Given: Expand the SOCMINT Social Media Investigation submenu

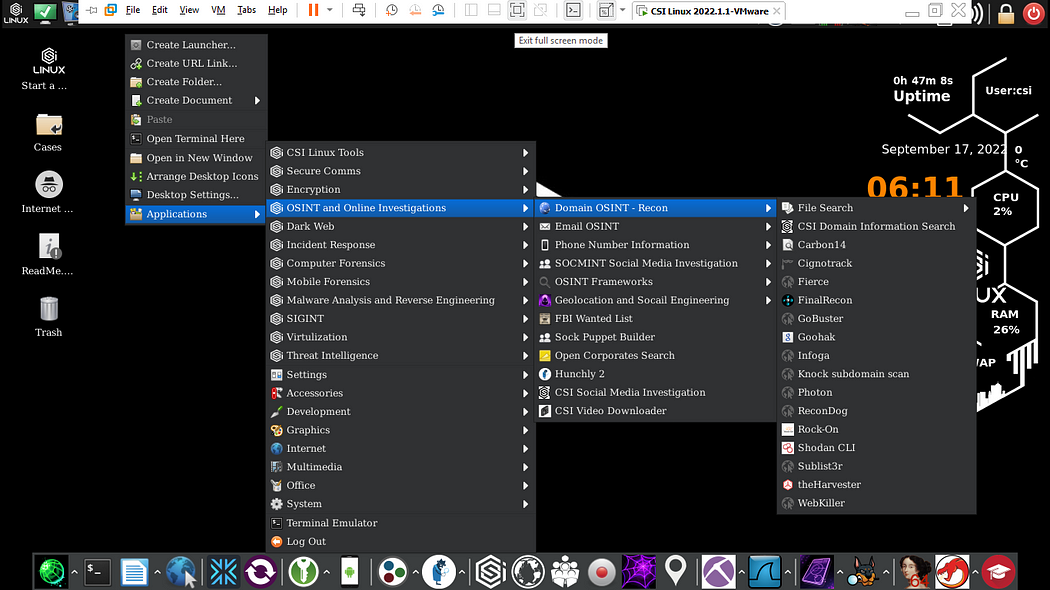Looking at the screenshot, I should [656, 263].
